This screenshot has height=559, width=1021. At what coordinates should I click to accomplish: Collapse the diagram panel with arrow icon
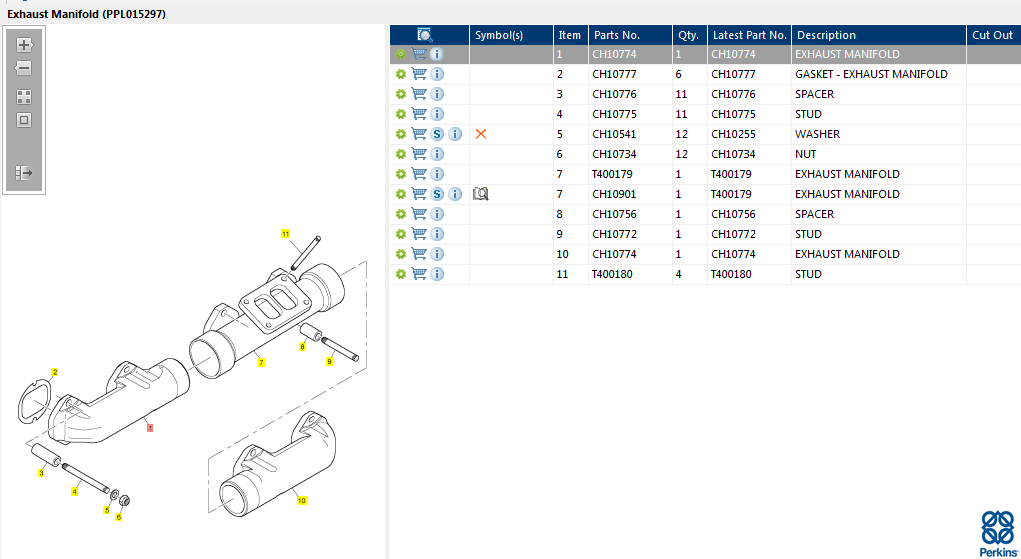coord(24,173)
